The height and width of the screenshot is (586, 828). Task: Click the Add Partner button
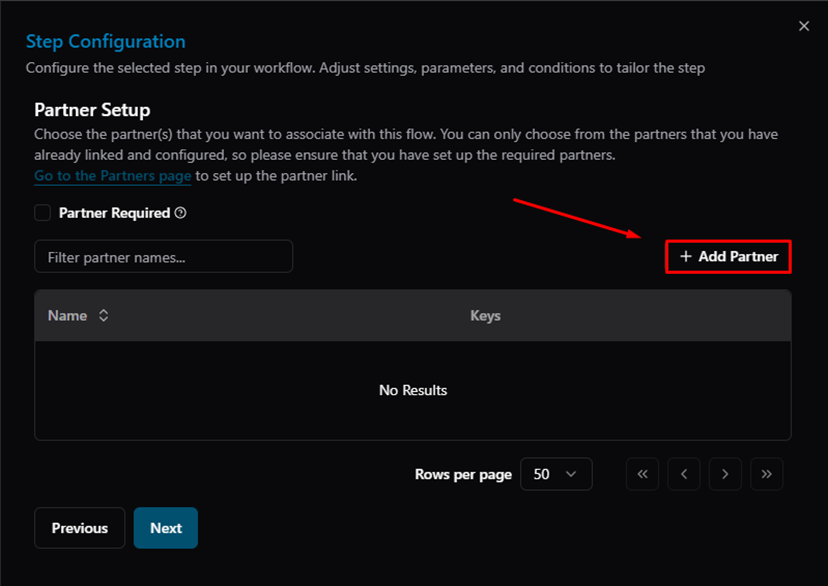pos(728,257)
